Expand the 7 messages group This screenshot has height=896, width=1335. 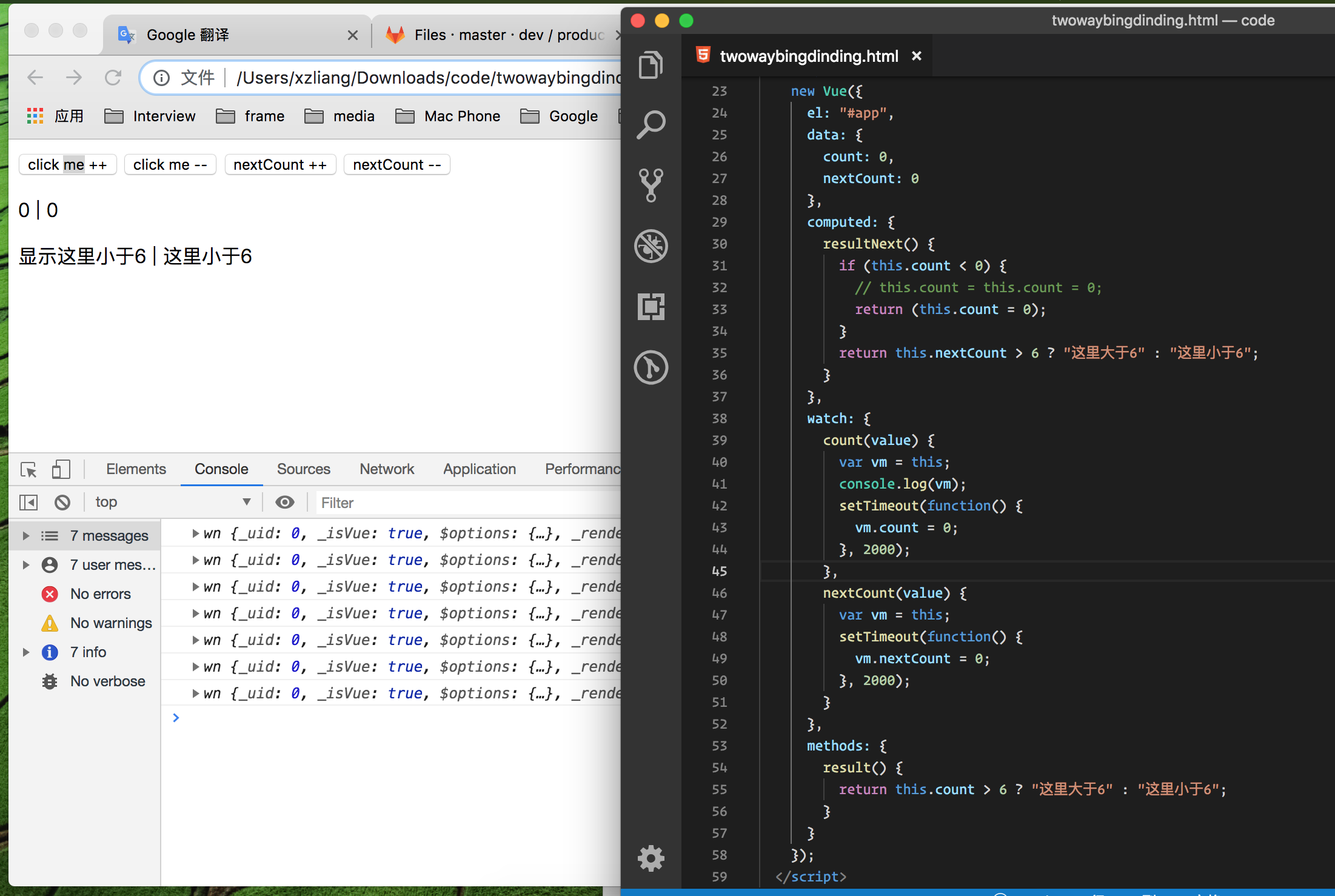point(26,536)
